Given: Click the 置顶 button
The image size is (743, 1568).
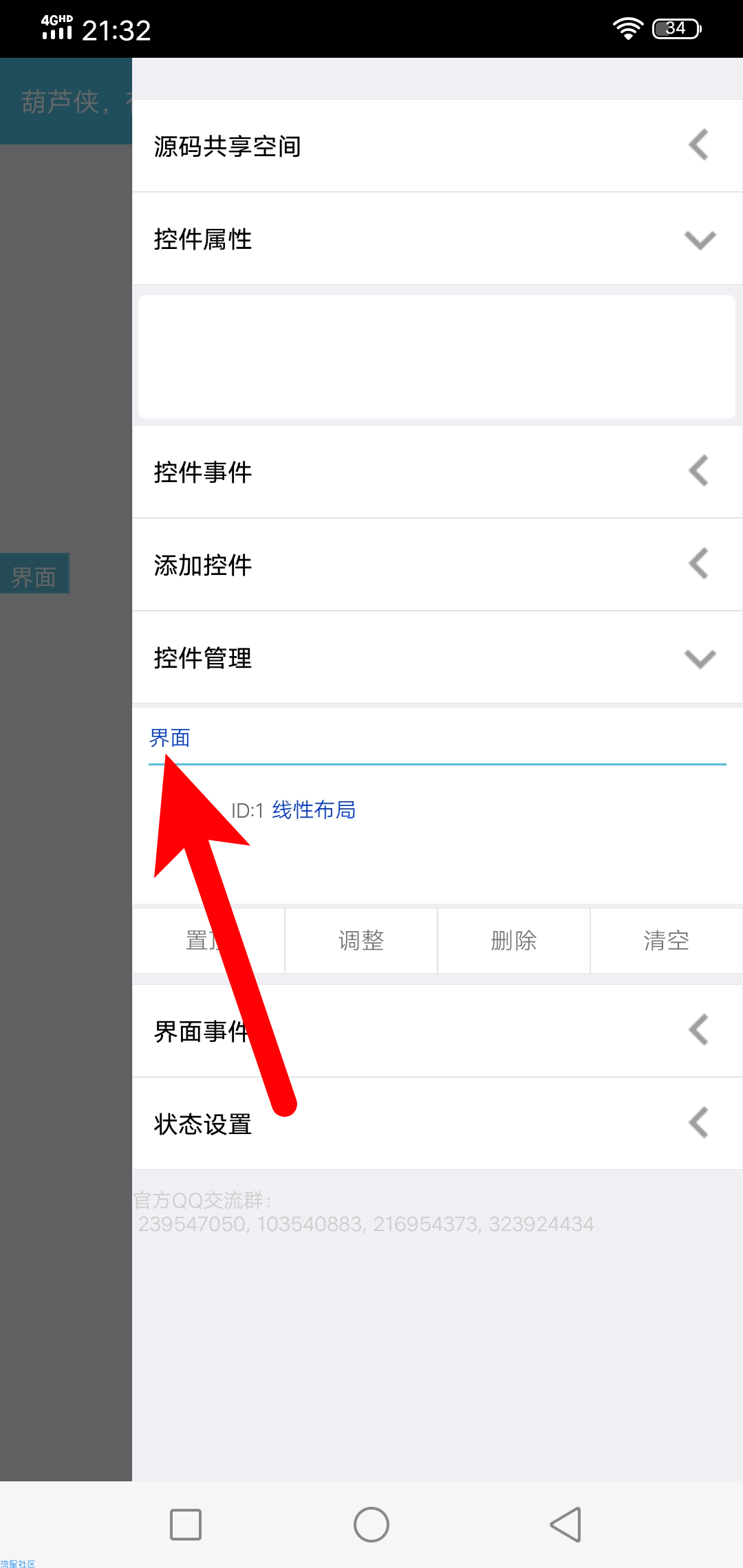Looking at the screenshot, I should (208, 940).
